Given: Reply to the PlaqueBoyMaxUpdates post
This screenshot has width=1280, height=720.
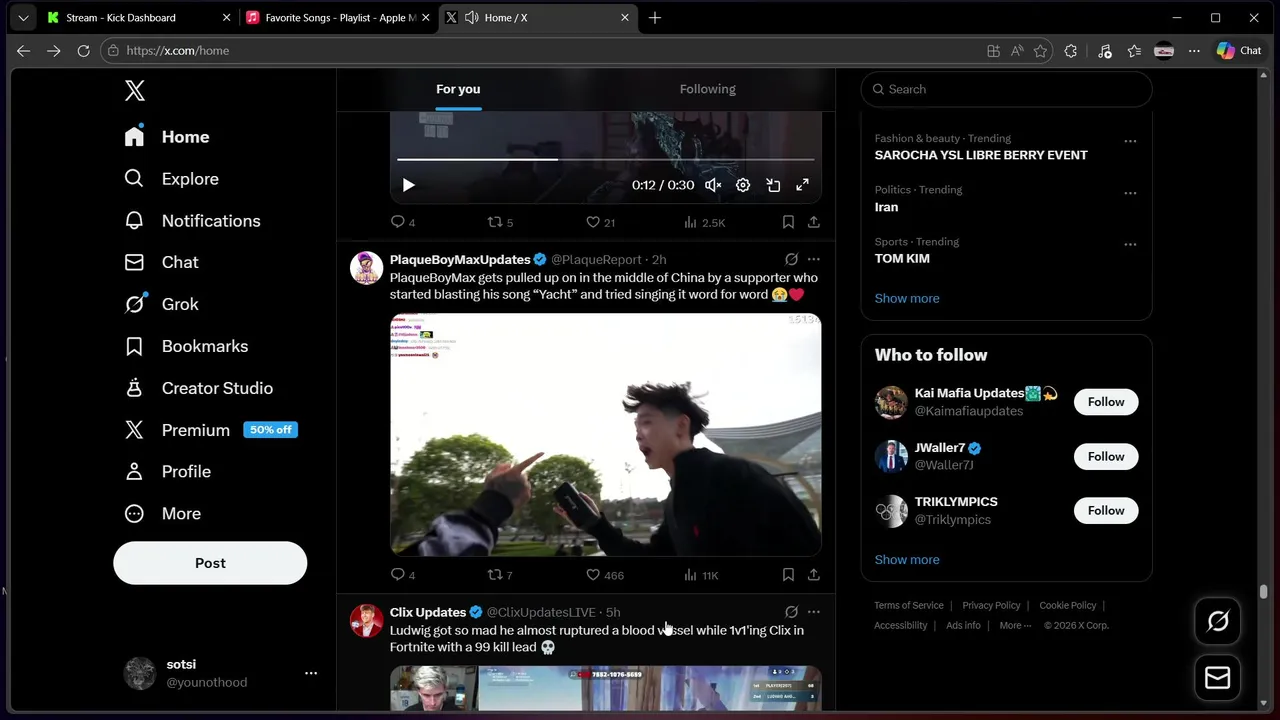Looking at the screenshot, I should 403,575.
